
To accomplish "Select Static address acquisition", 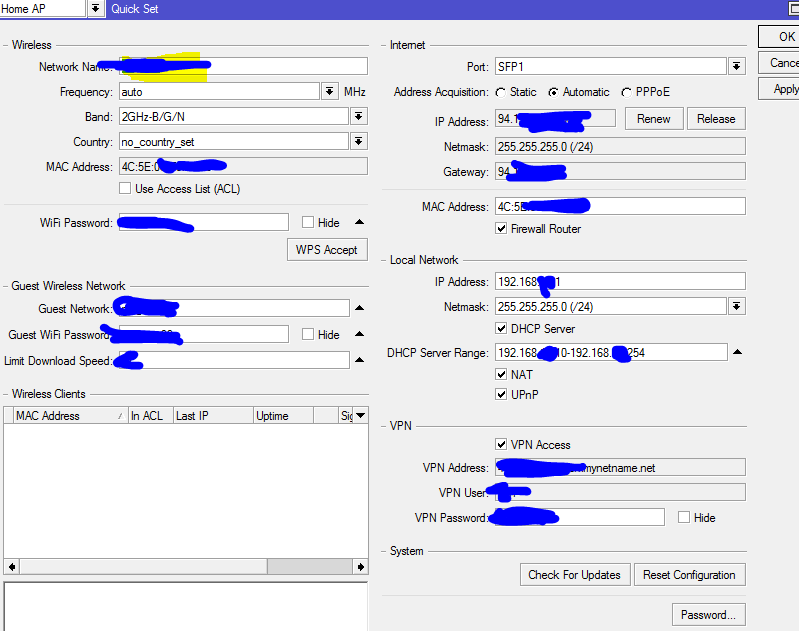I will (x=501, y=92).
